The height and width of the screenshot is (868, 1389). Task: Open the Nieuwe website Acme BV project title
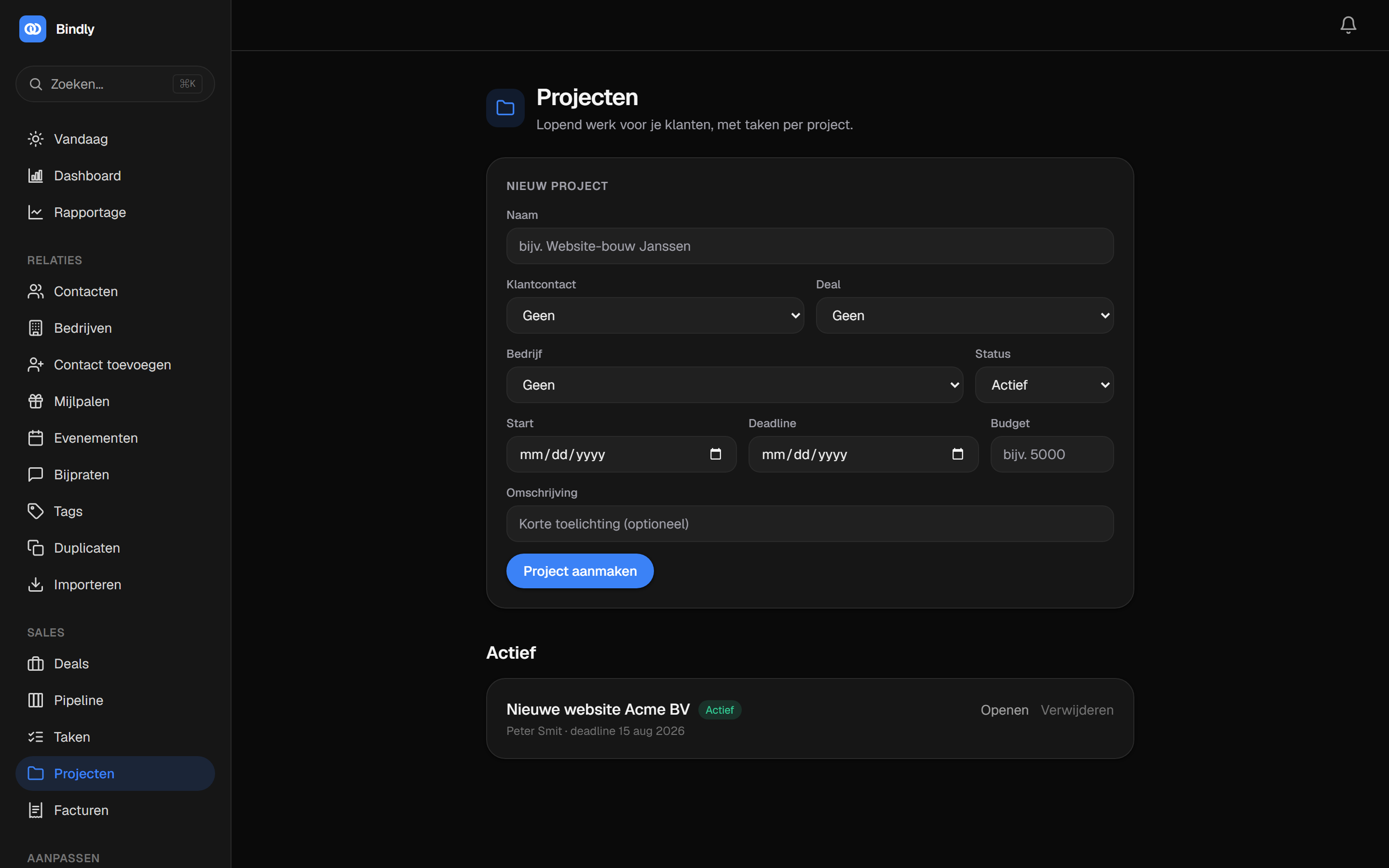click(598, 709)
